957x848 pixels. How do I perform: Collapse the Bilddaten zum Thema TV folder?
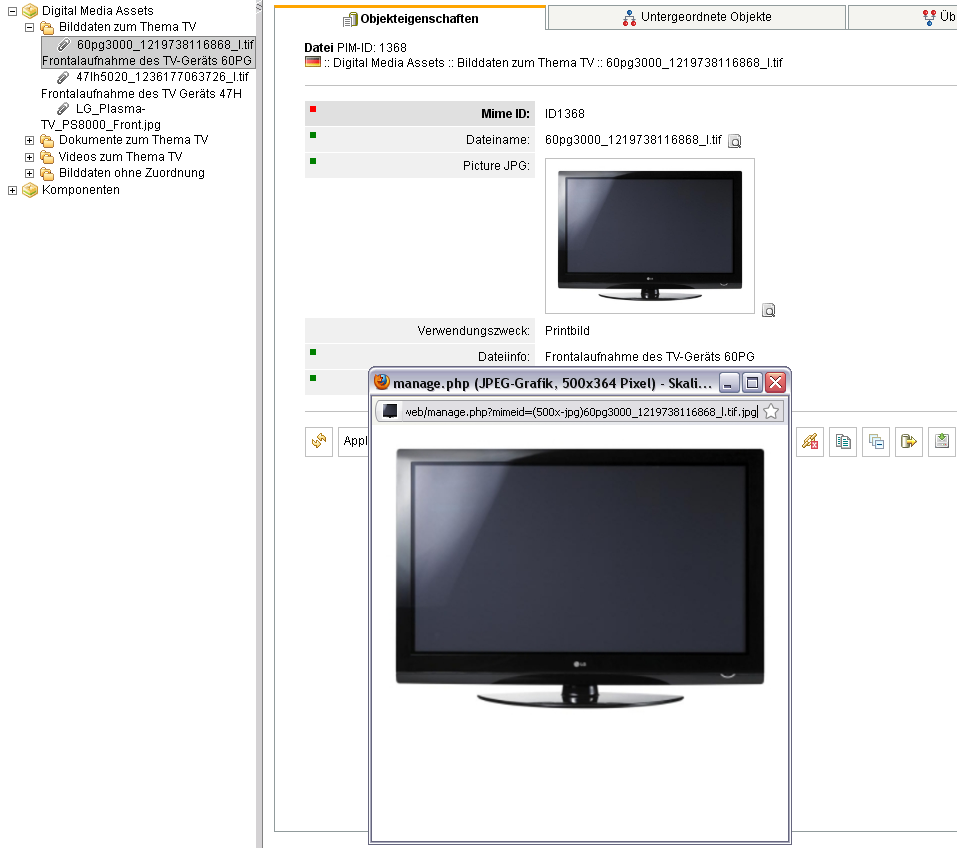30,27
